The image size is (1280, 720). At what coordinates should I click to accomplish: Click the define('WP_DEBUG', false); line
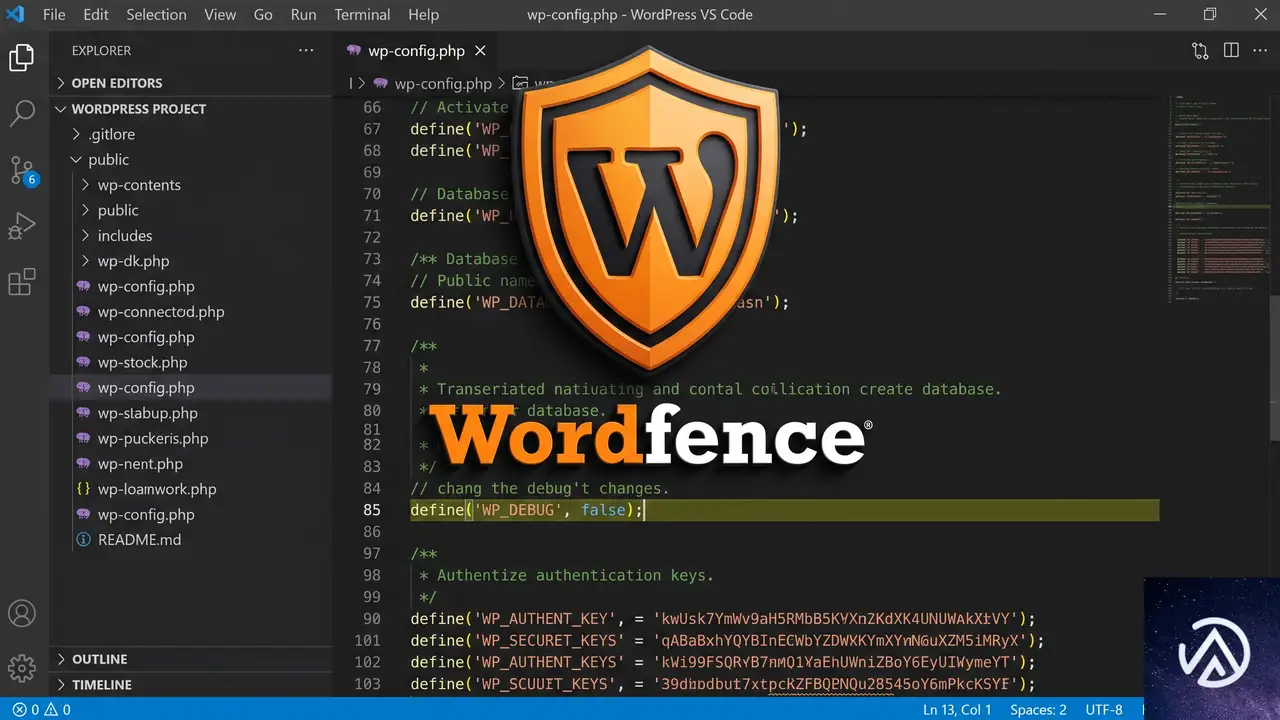(x=528, y=510)
